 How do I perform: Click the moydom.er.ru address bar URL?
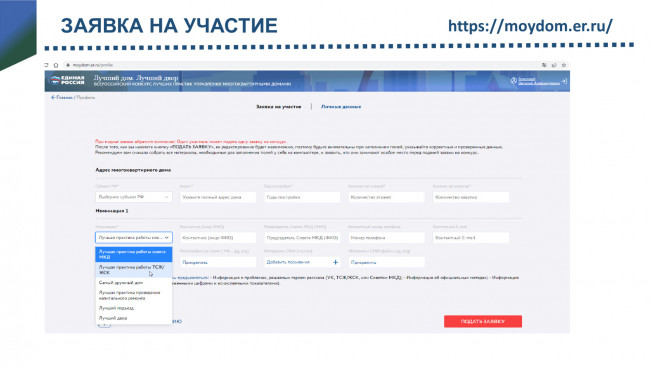point(92,65)
